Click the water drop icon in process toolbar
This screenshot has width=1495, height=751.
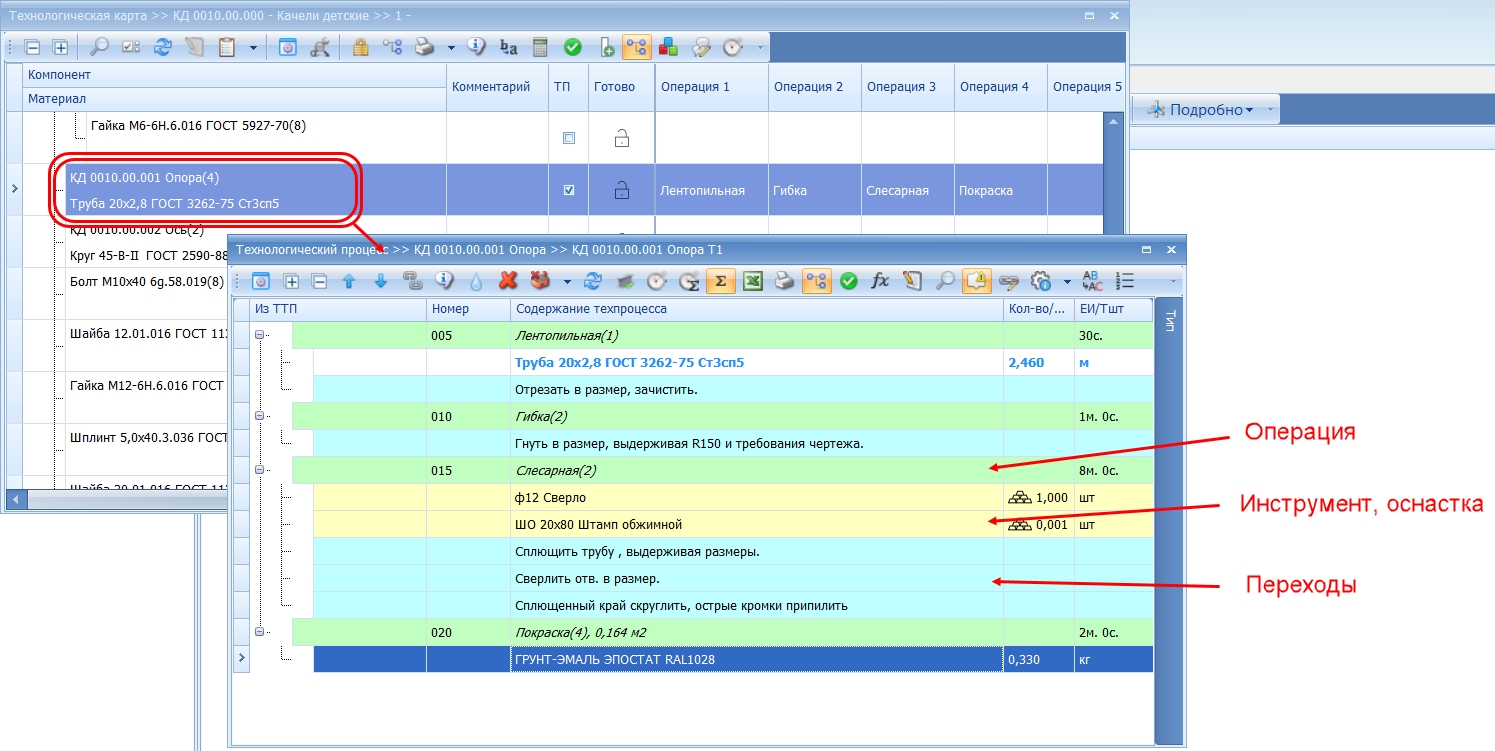pyautogui.click(x=476, y=281)
